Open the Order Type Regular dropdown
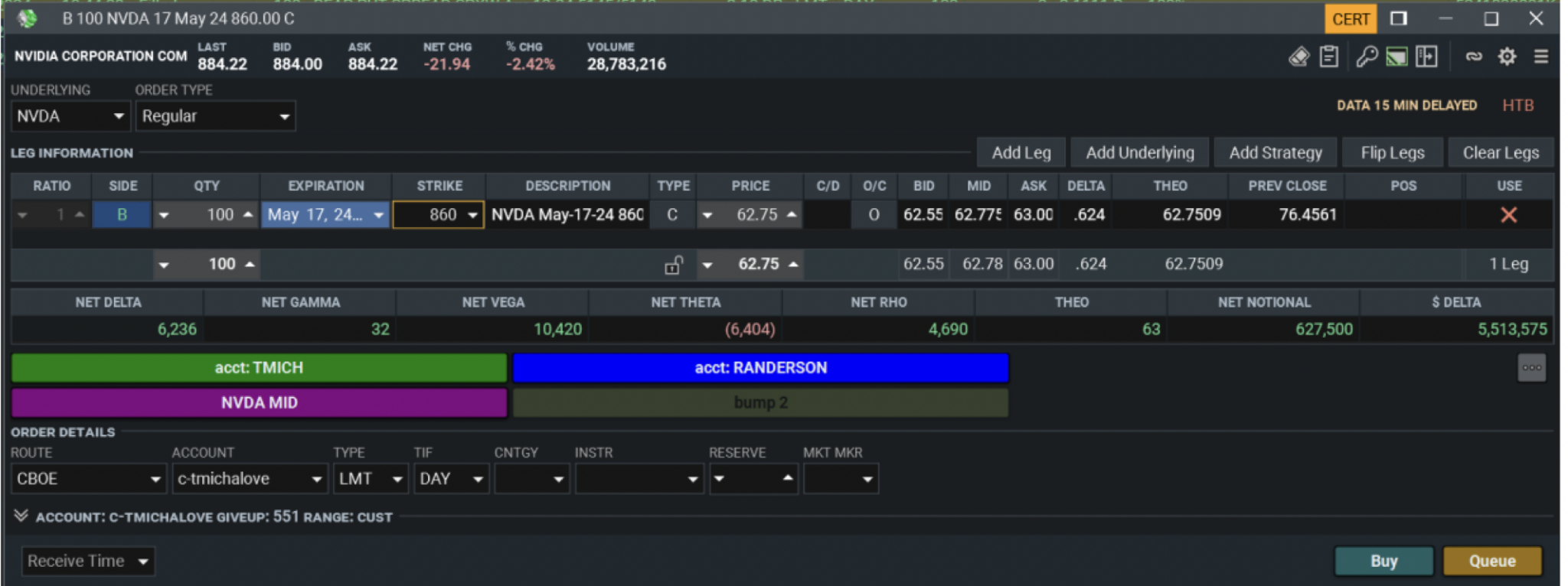1568x586 pixels. (x=215, y=116)
